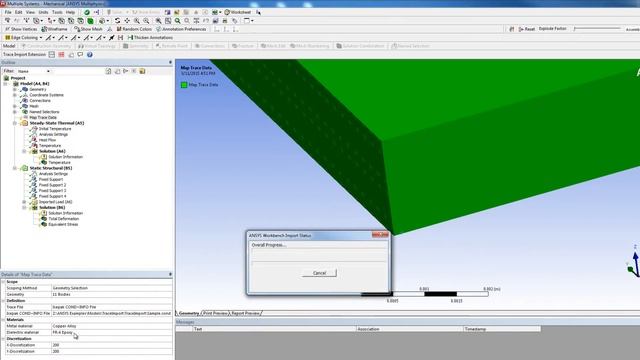Click the Explode Factor slider
This screenshot has width=640, height=360.
tap(597, 29)
